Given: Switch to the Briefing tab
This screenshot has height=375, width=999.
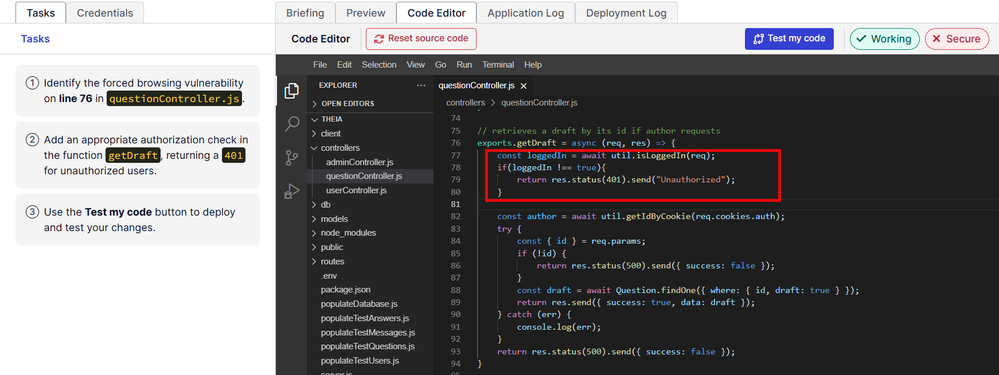Looking at the screenshot, I should [x=305, y=13].
